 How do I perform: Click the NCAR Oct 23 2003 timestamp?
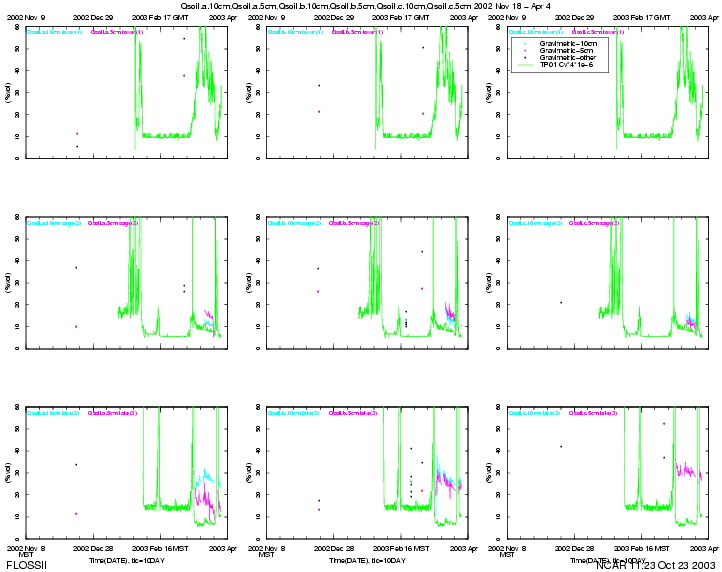point(657,566)
